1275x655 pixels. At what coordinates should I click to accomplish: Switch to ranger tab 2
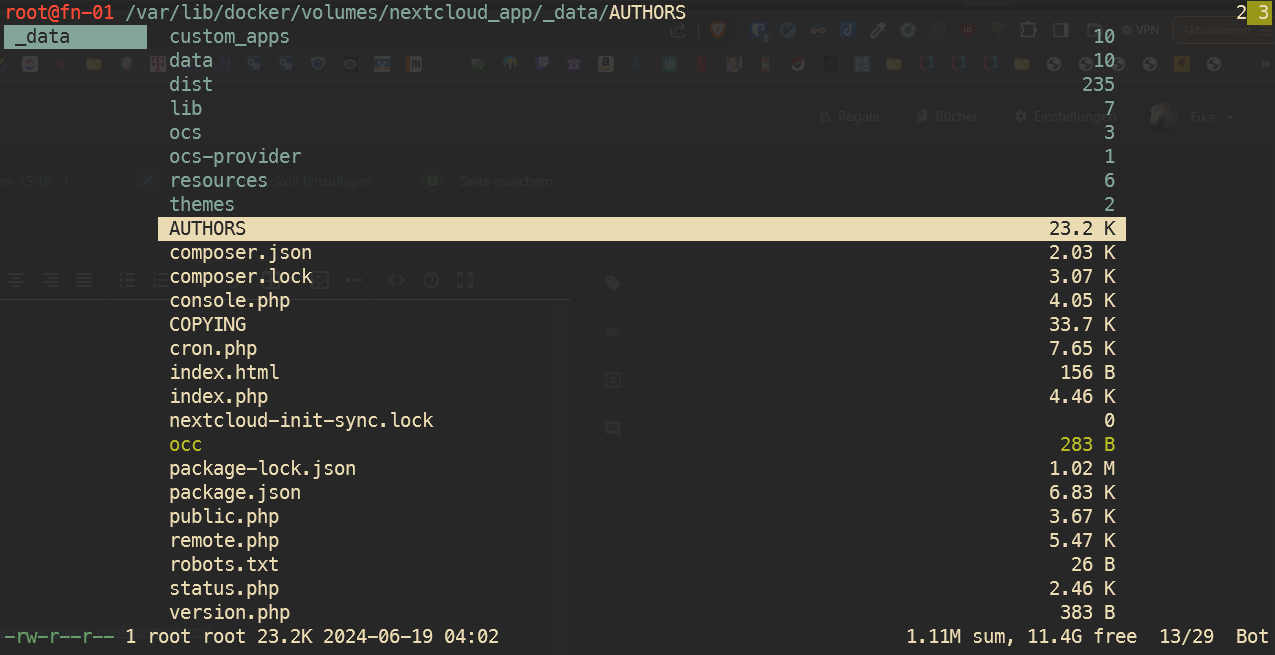click(1241, 12)
